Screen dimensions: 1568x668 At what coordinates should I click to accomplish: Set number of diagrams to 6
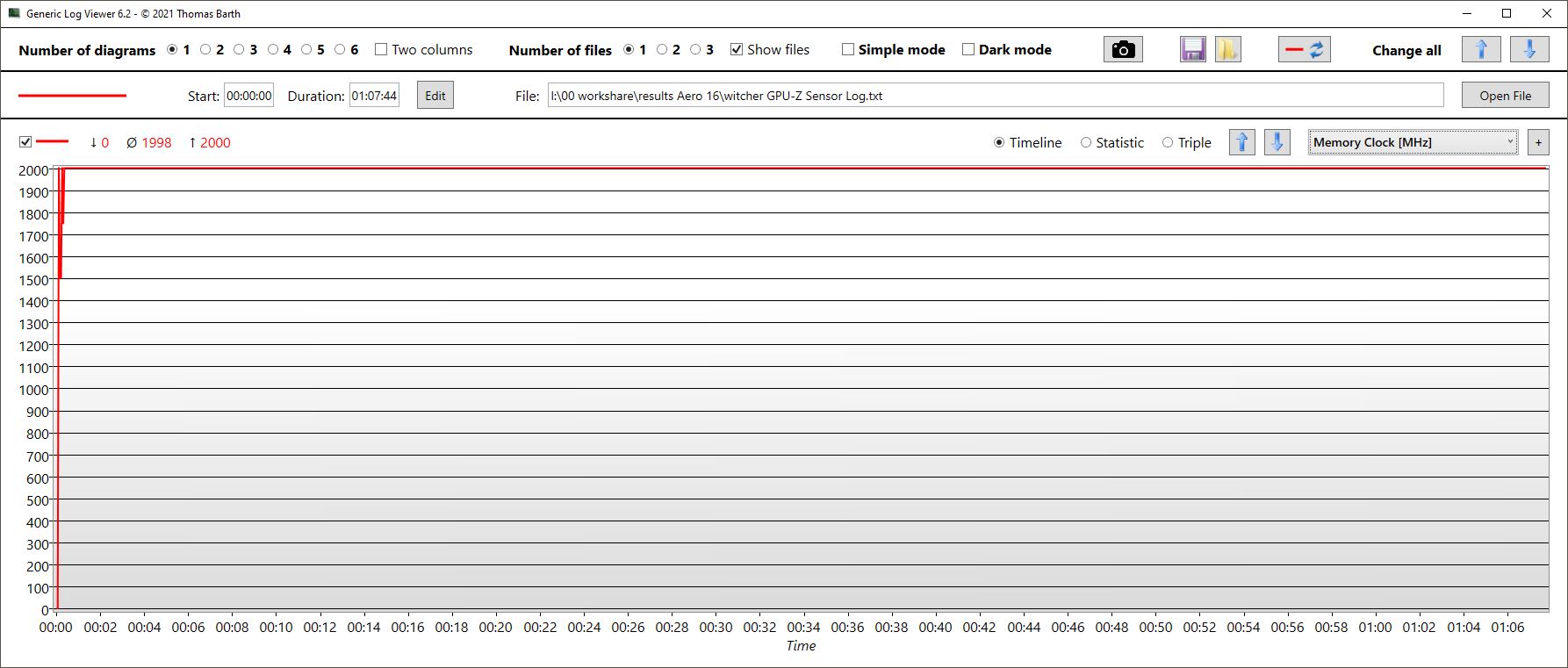[340, 50]
